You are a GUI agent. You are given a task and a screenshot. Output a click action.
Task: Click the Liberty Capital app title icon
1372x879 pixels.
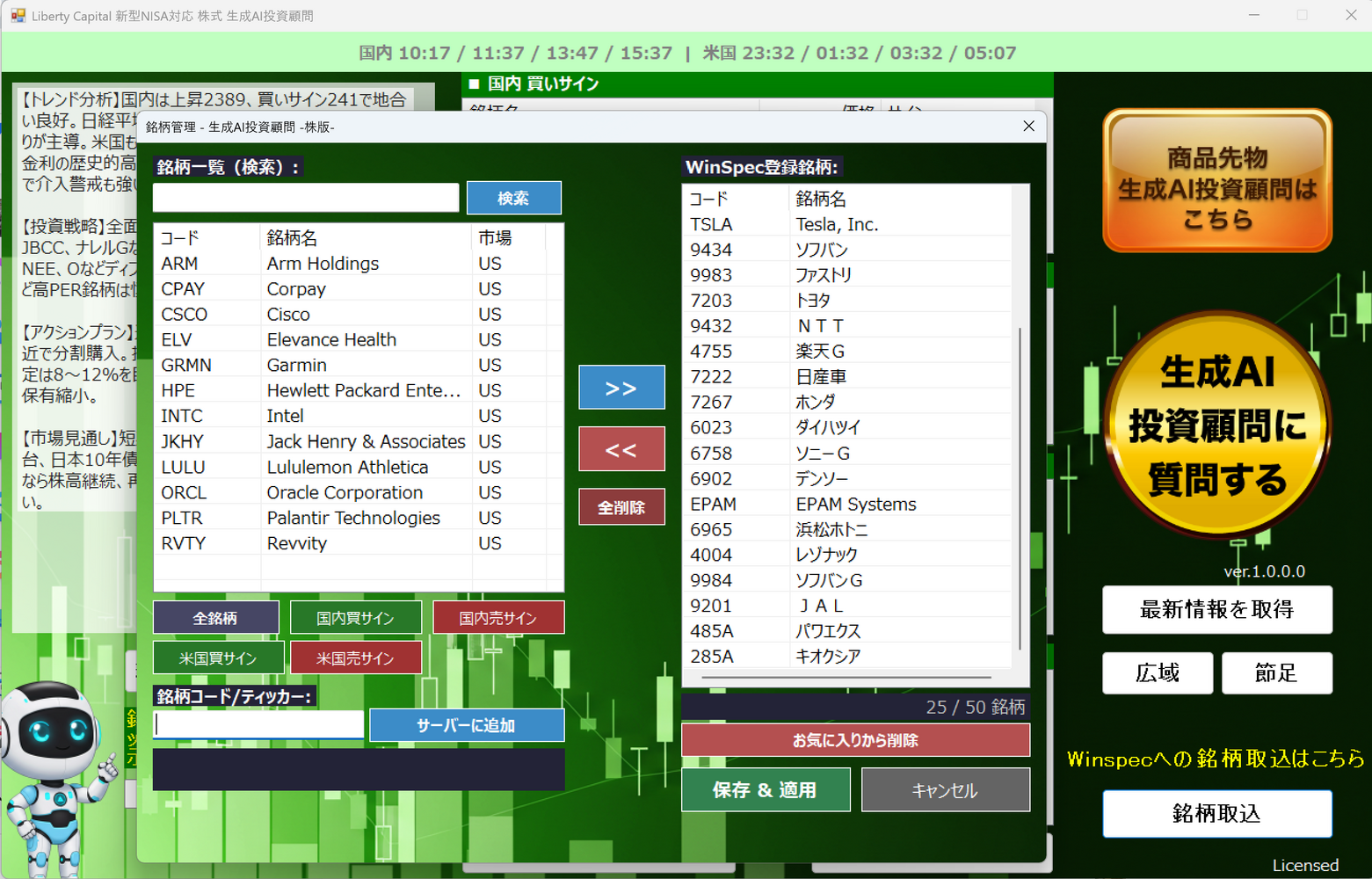(18, 16)
